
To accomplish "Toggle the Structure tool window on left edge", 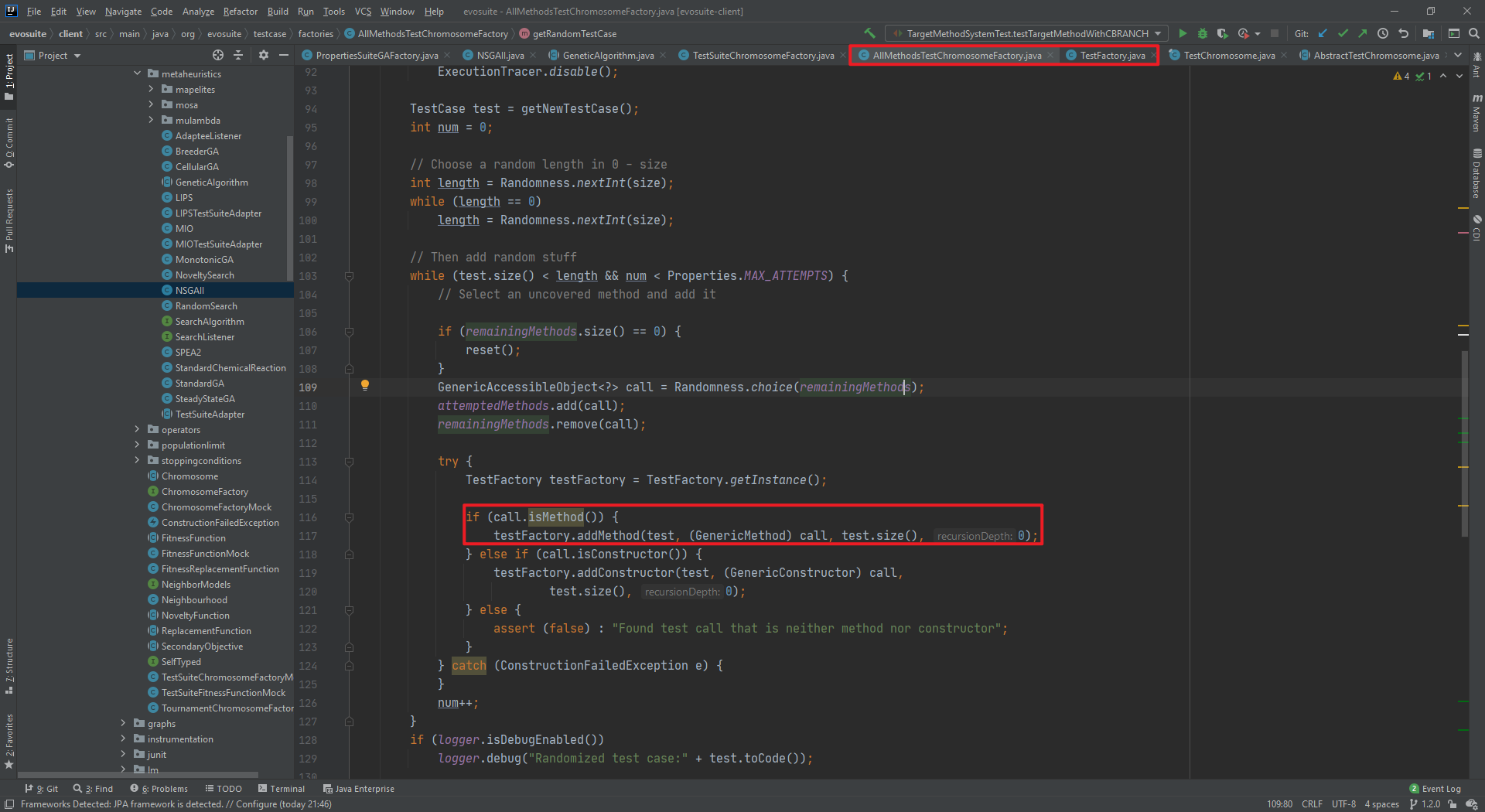I will [x=9, y=665].
